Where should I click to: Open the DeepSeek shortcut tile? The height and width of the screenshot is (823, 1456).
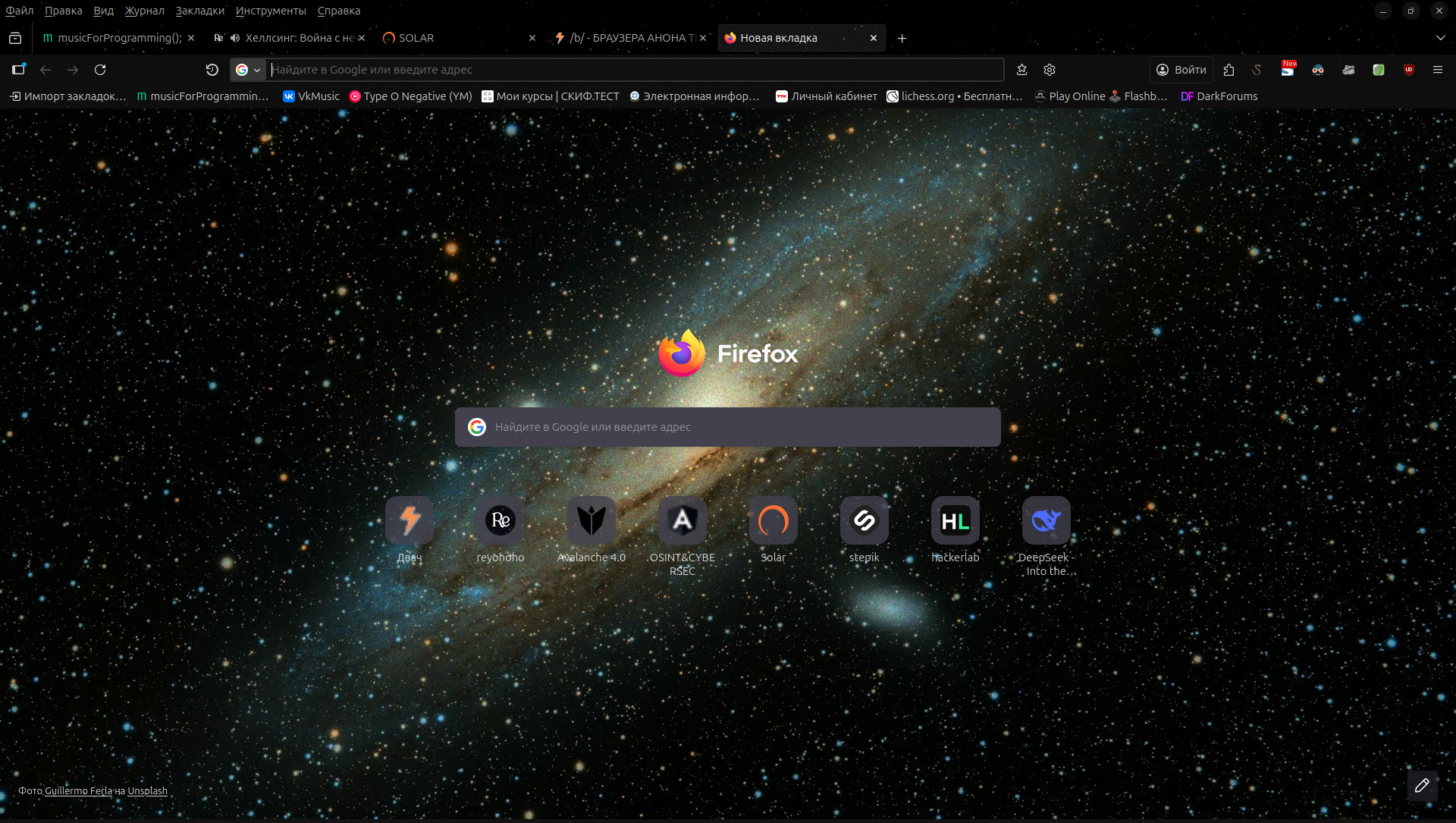click(x=1046, y=521)
